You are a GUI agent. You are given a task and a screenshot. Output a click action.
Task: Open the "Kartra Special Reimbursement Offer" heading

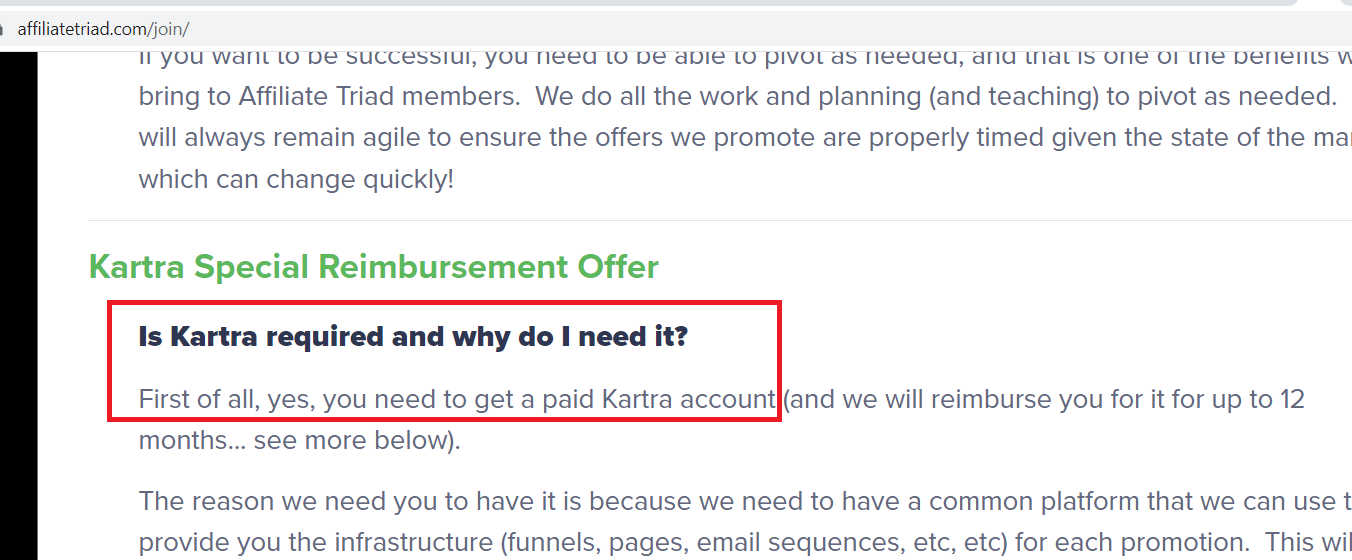(x=374, y=267)
